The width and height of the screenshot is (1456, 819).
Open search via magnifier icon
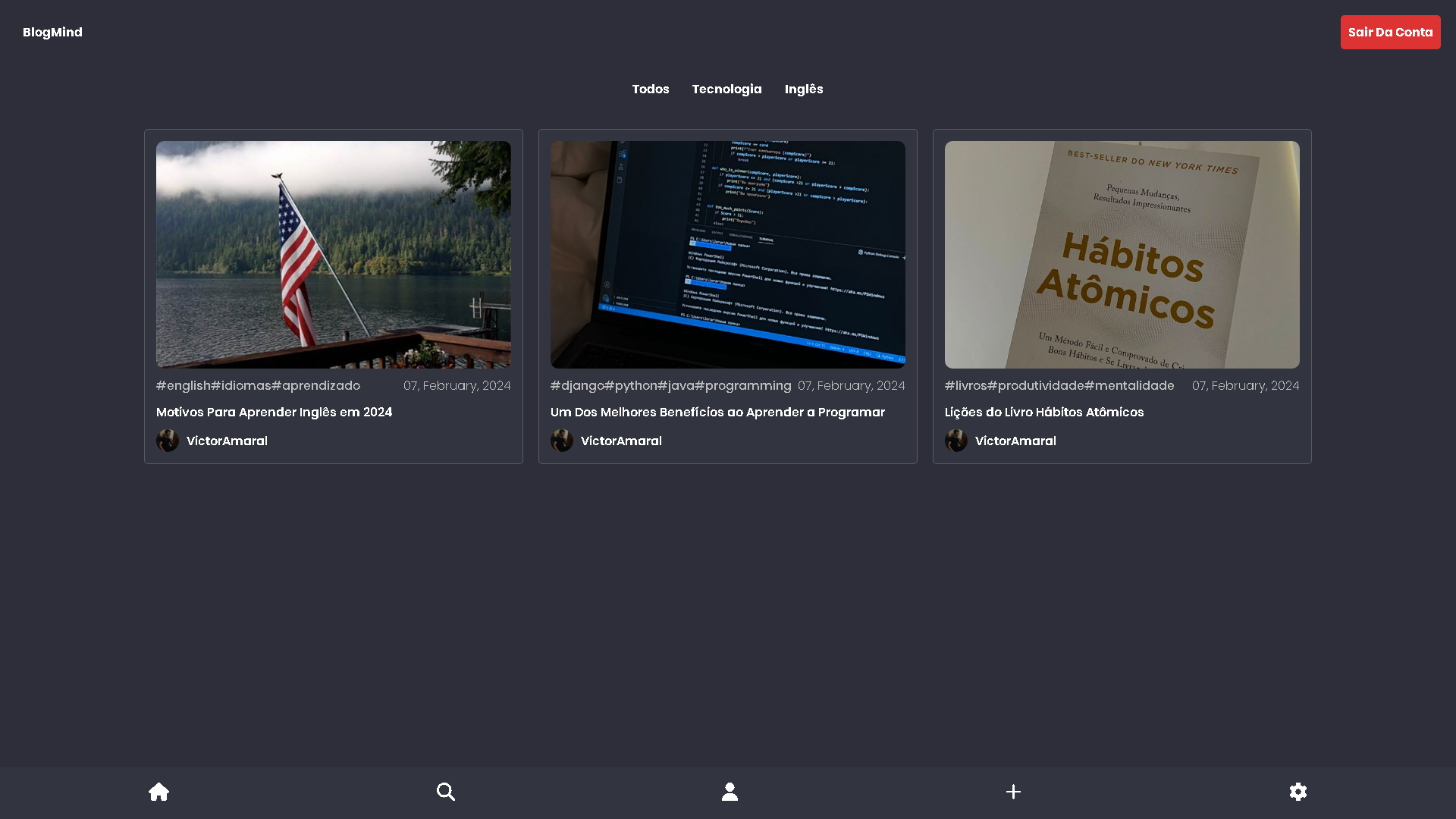(x=446, y=792)
